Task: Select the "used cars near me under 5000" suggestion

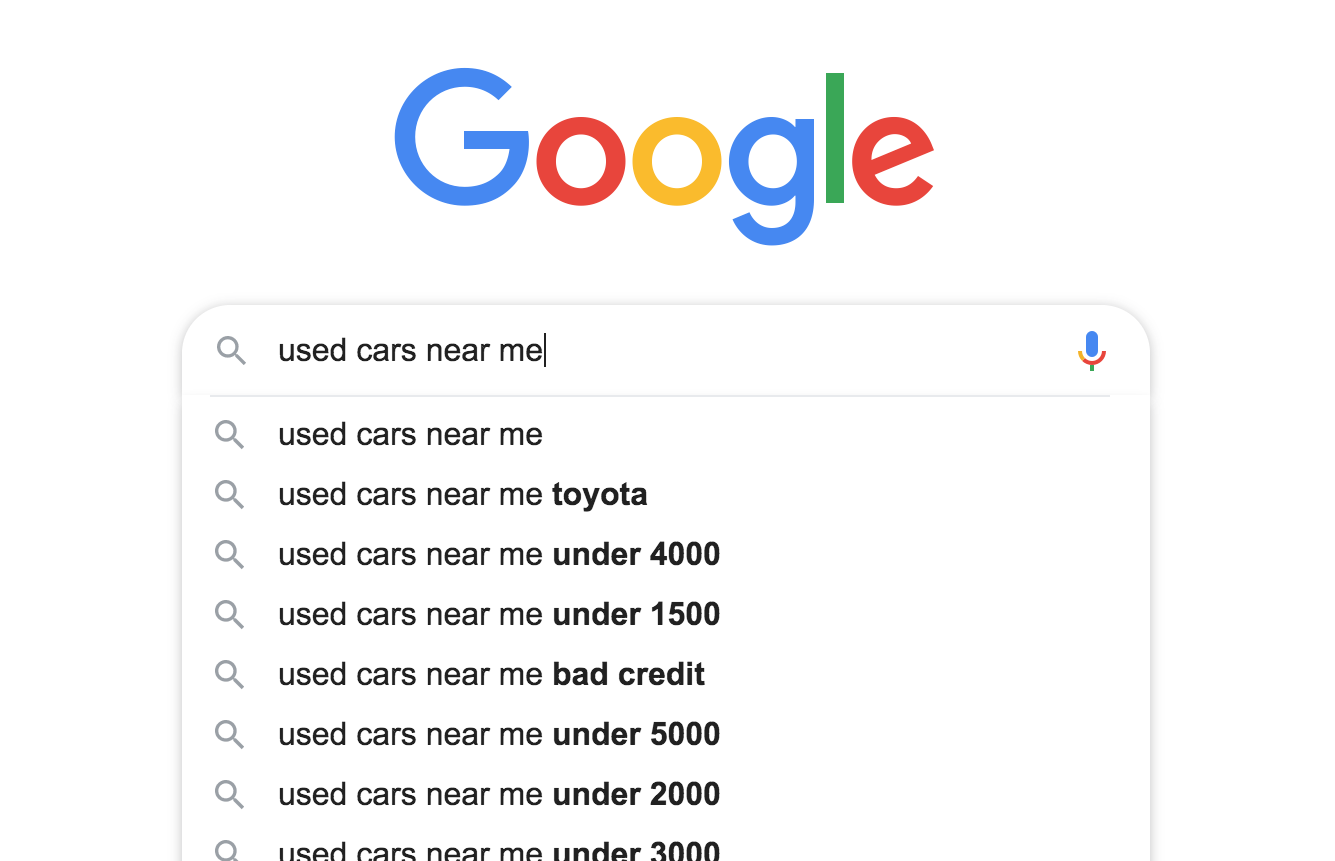Action: point(498,734)
